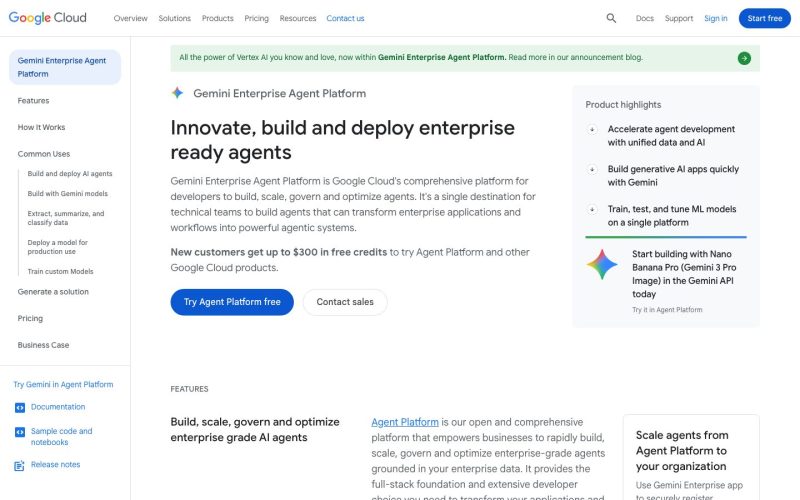Jump to How It Works section

[x=41, y=127]
